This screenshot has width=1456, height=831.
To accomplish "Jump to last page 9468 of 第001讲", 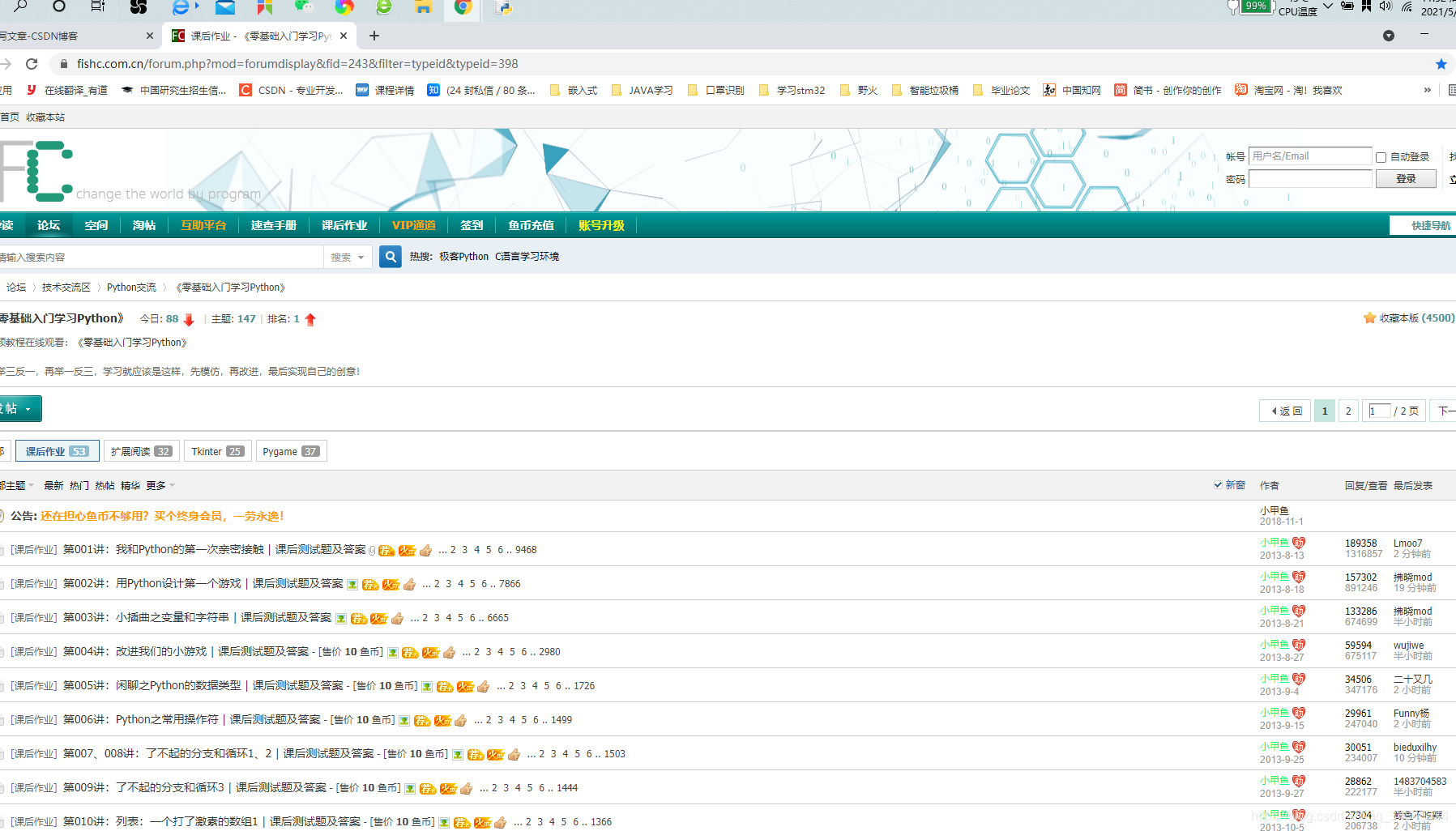I will tap(526, 550).
